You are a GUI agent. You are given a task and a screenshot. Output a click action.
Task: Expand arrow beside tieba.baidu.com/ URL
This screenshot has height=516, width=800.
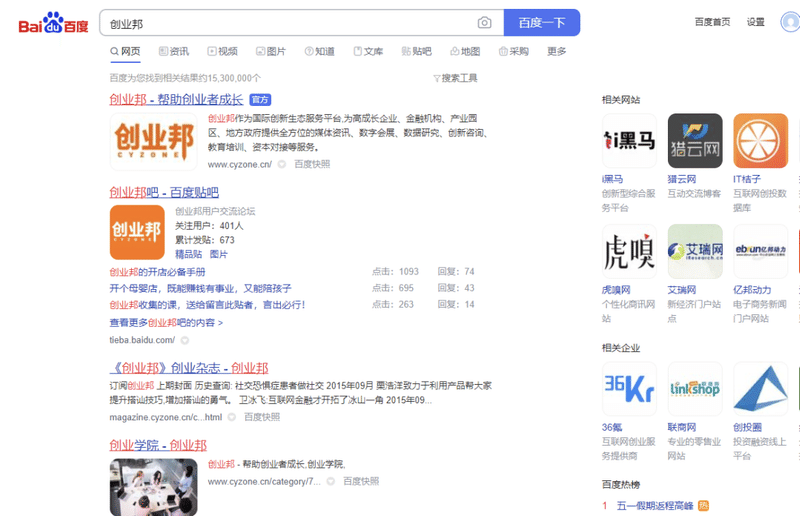coord(185,340)
